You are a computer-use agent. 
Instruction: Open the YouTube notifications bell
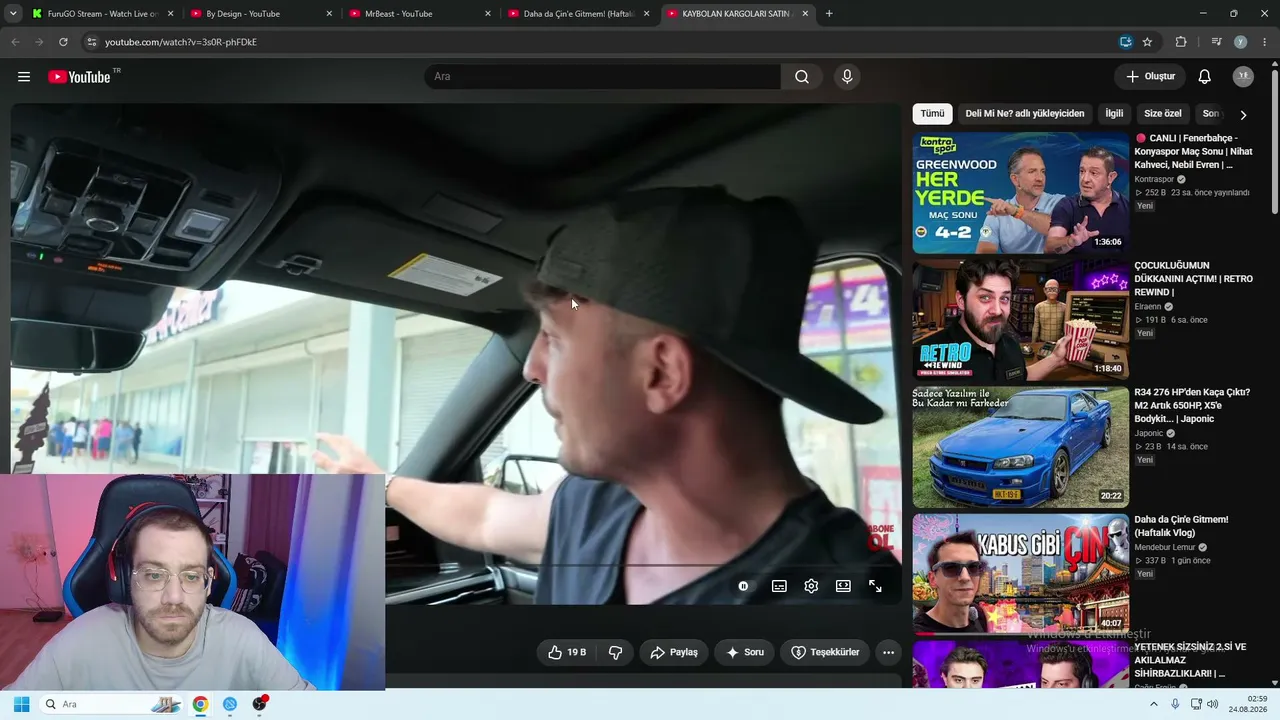pyautogui.click(x=1205, y=77)
